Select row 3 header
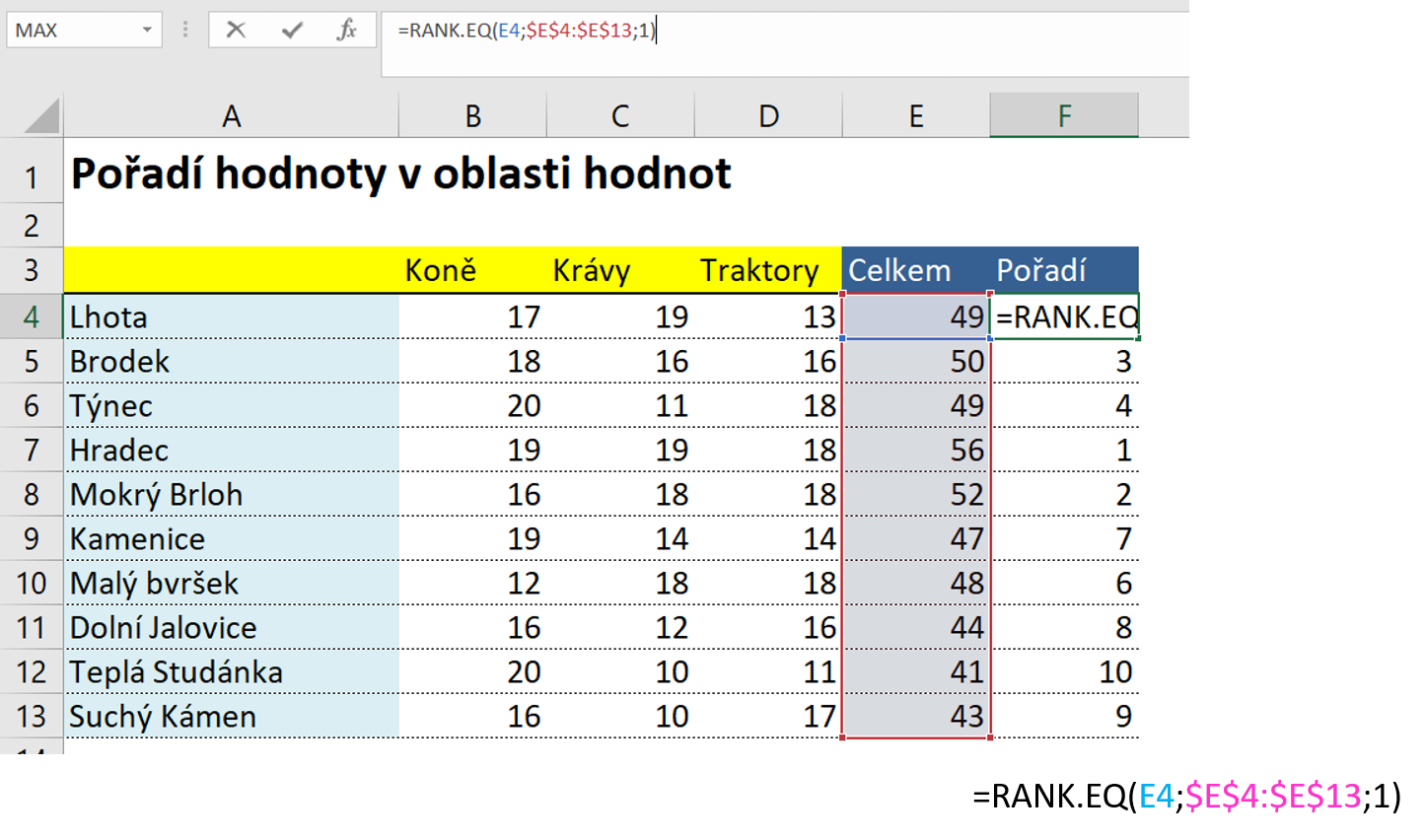1425x840 pixels. 32,270
